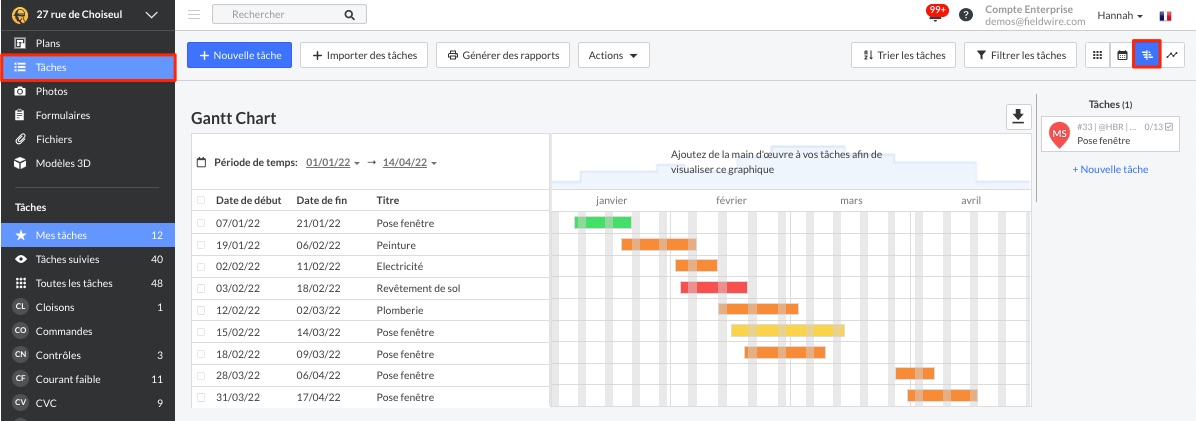Click the calendar icon beside Période de temps
1196x421 pixels.
tap(201, 162)
